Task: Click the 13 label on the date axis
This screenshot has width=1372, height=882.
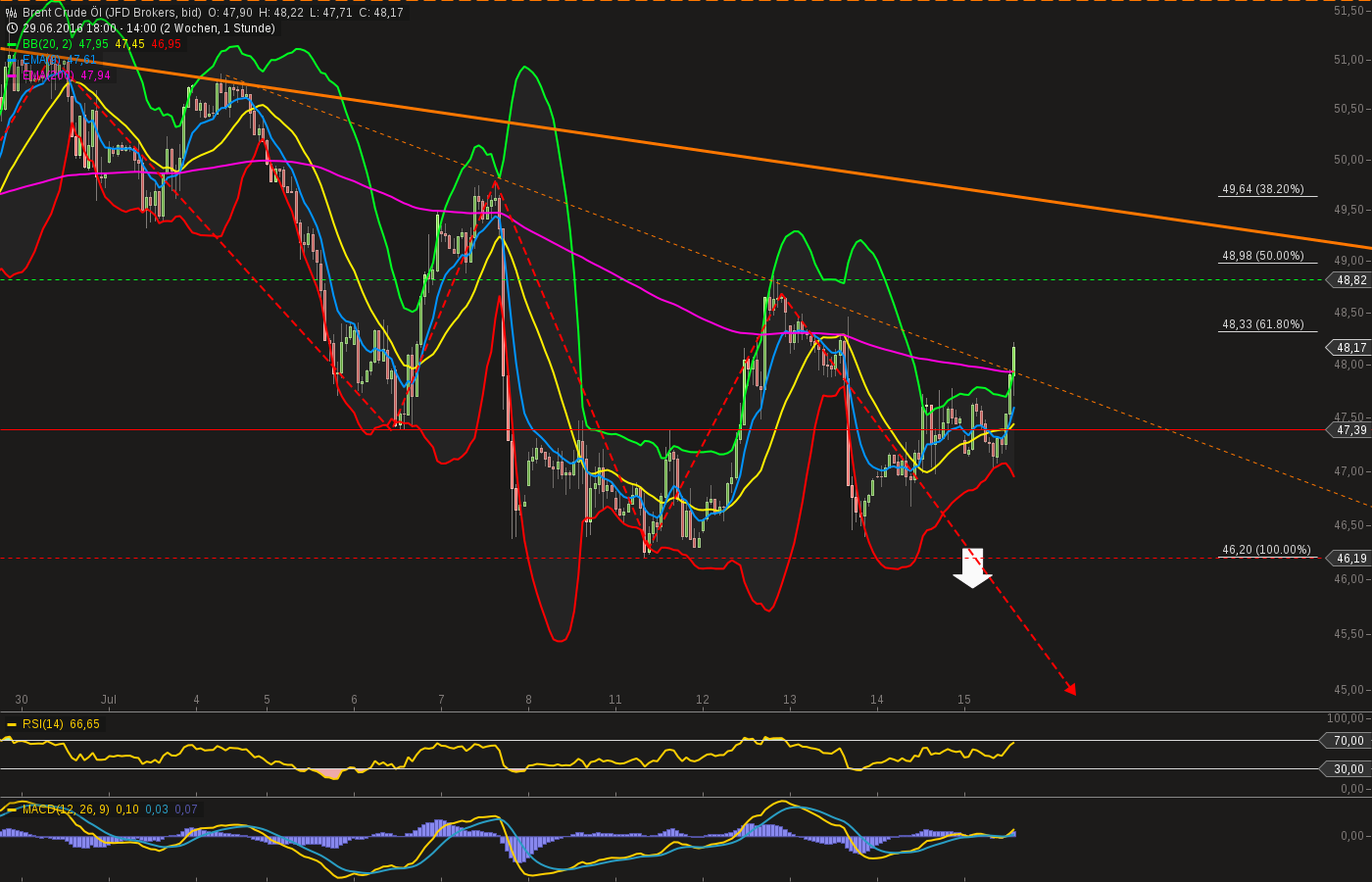Action: click(790, 700)
